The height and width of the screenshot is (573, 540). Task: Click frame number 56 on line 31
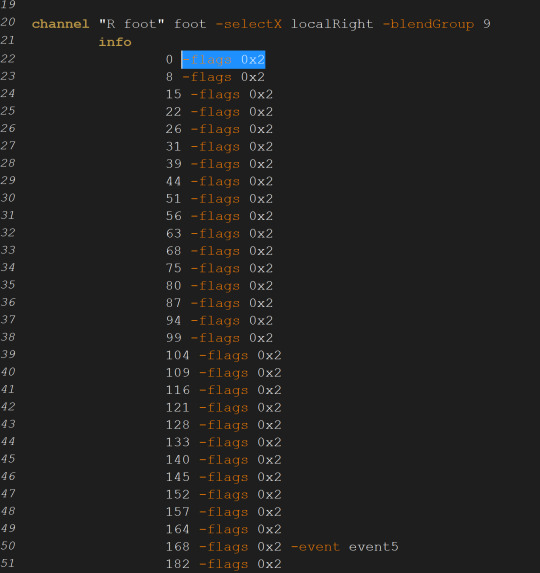[174, 216]
